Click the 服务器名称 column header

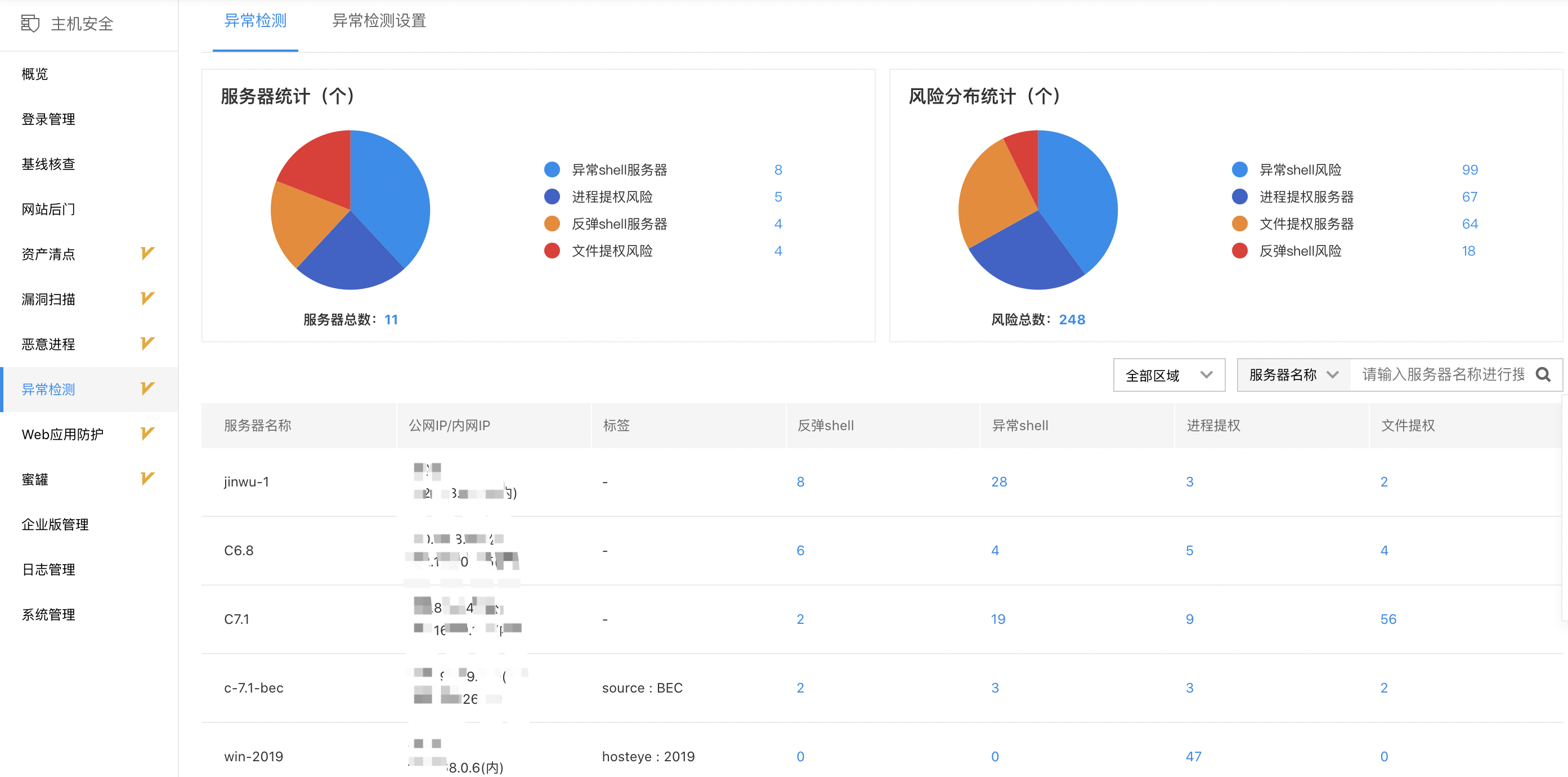pyautogui.click(x=257, y=426)
